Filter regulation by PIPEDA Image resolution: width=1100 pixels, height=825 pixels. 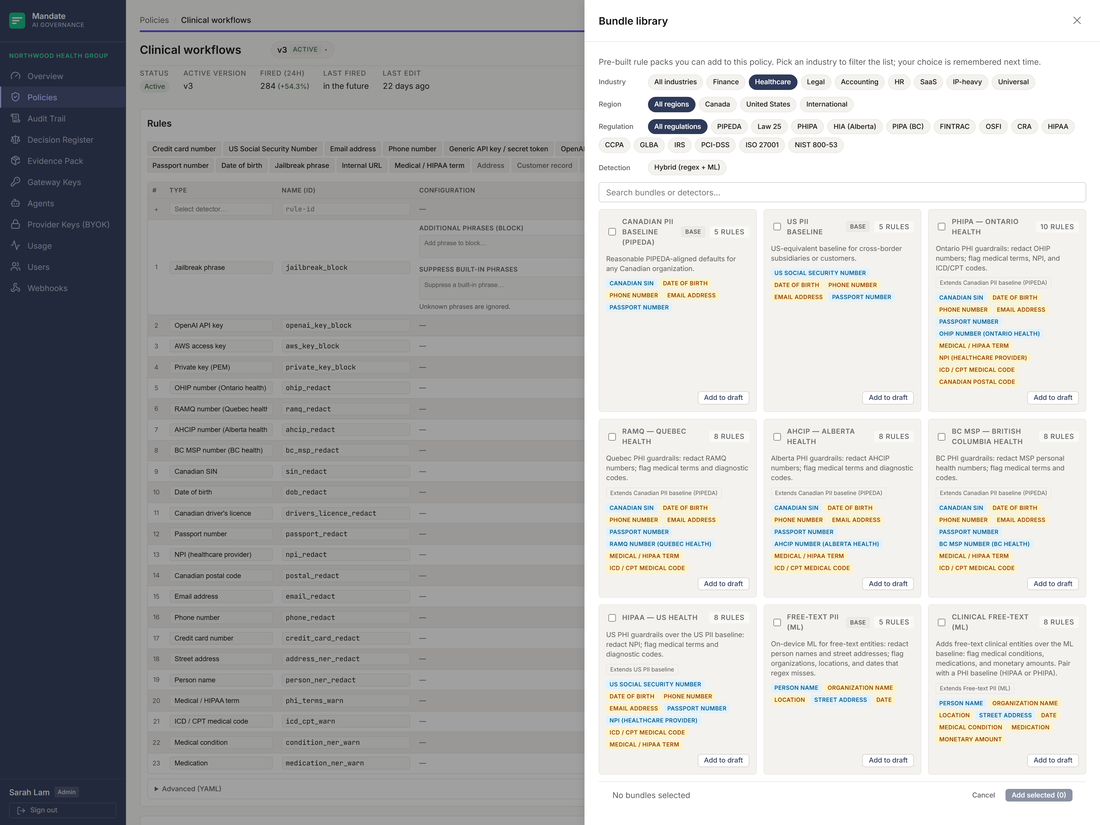pyautogui.click(x=729, y=127)
